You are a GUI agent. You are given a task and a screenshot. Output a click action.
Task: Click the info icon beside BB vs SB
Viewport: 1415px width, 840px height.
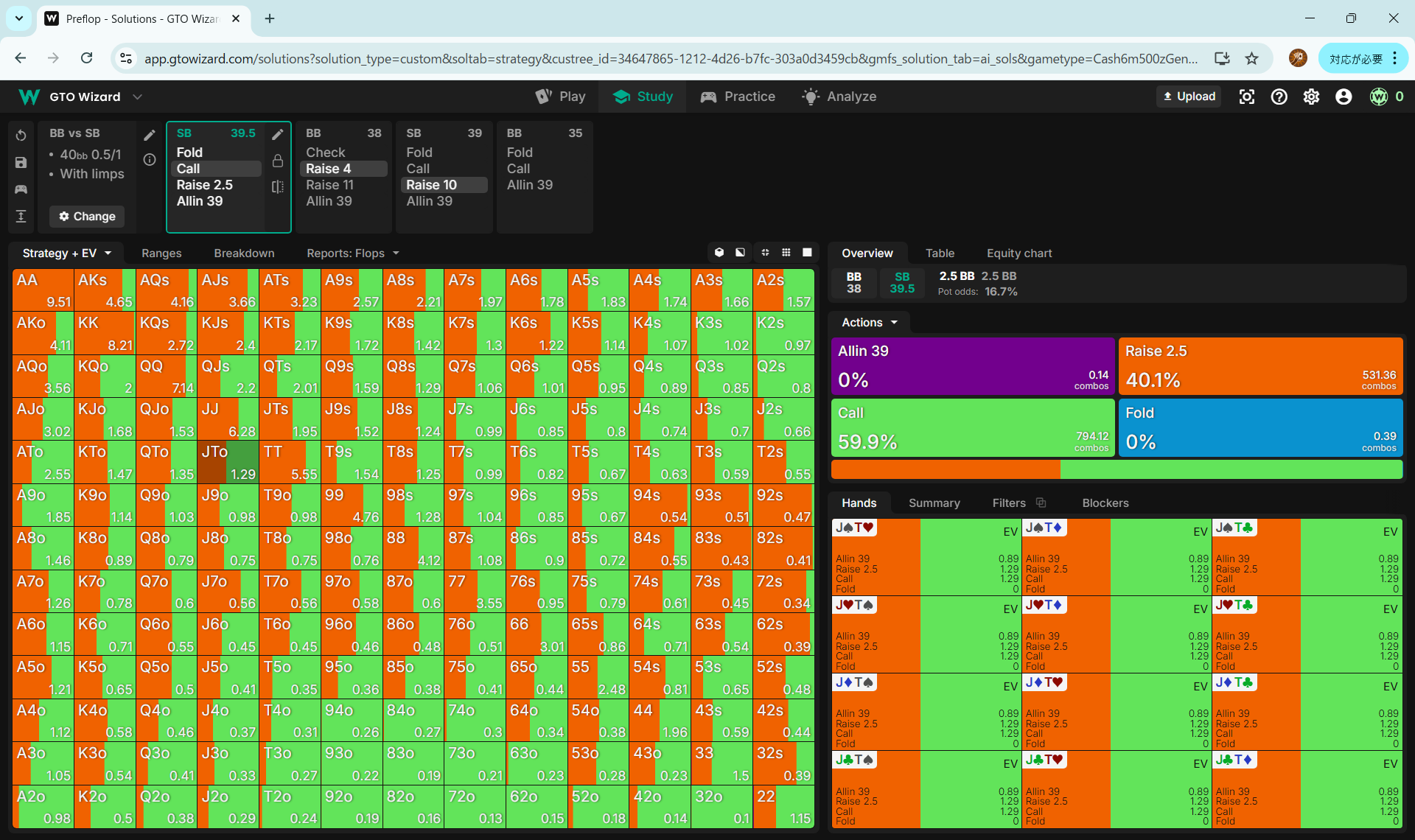click(150, 159)
